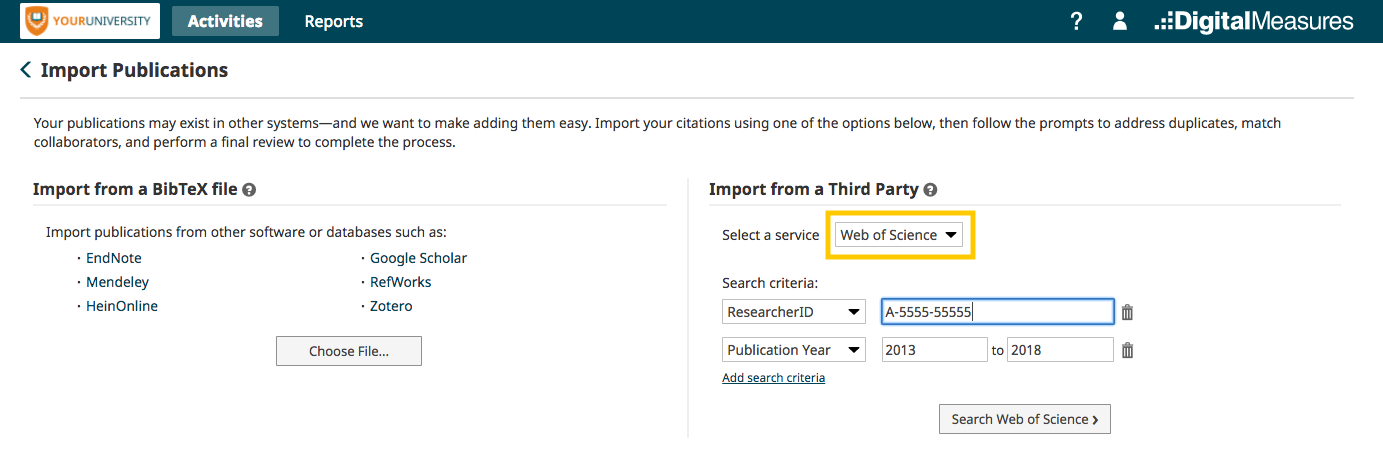The width and height of the screenshot is (1383, 474).
Task: Delete the Publication Year criteria row
Action: click(x=1127, y=350)
